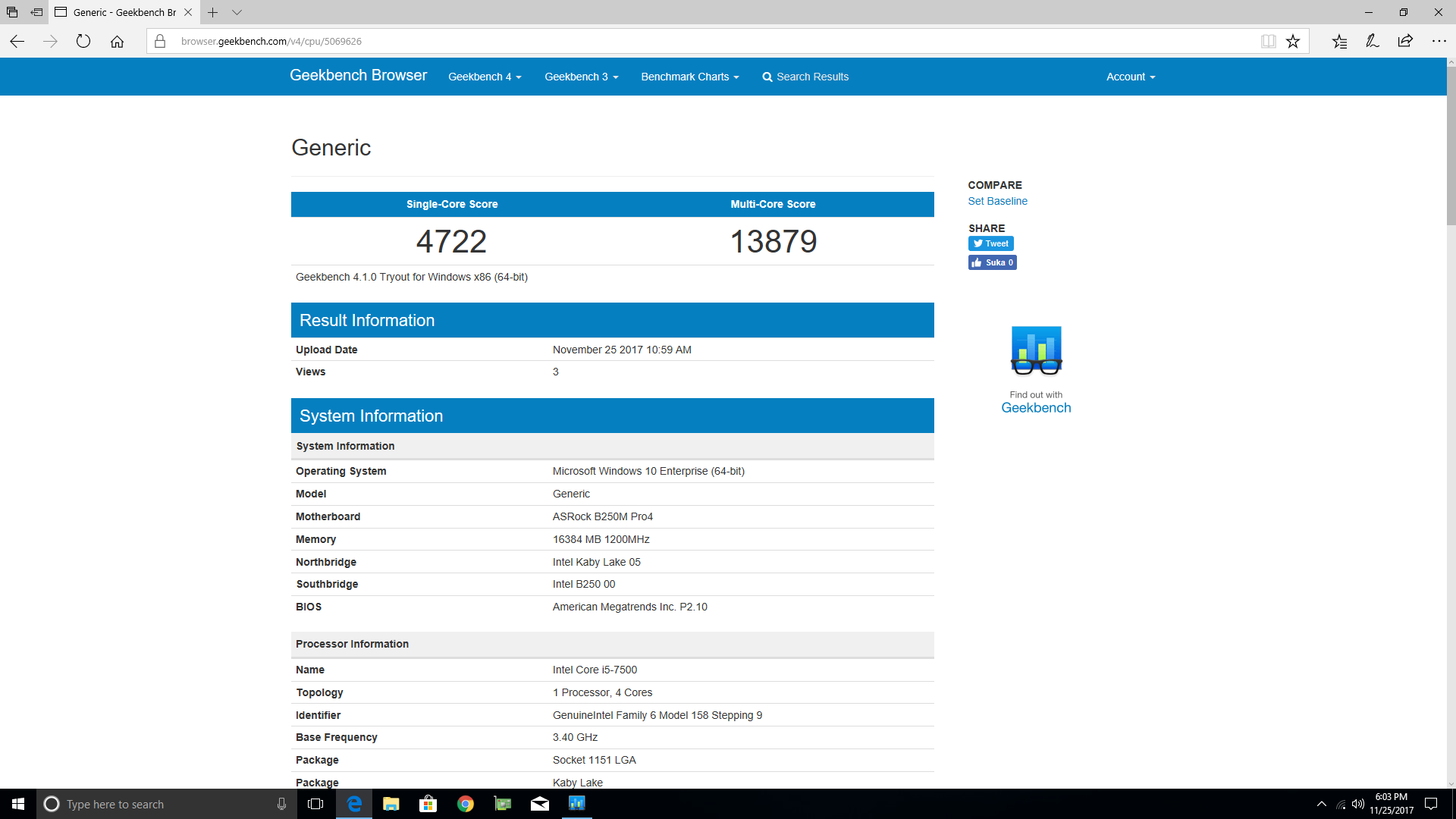Image resolution: width=1456 pixels, height=819 pixels.
Task: Select the November 25 2017 upload date
Action: tap(622, 350)
